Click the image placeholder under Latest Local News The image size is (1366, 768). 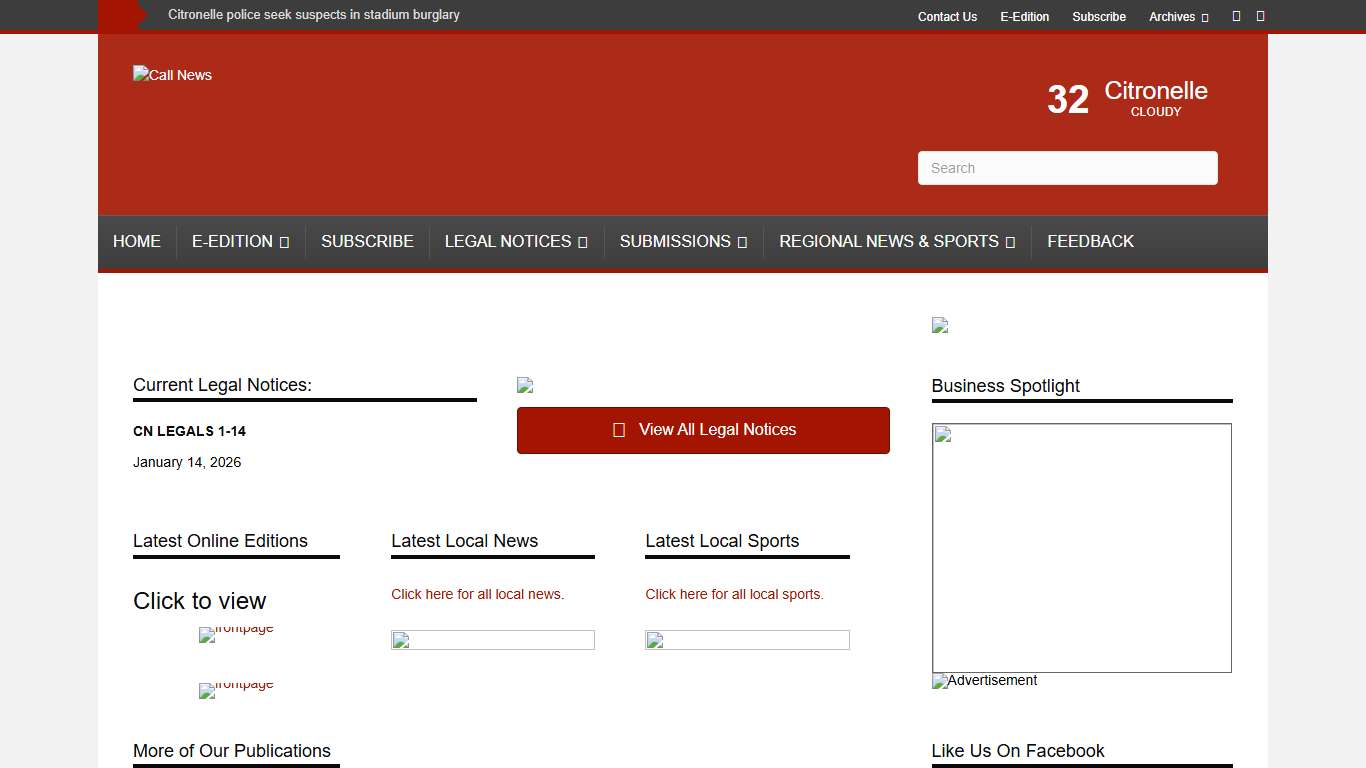pos(492,640)
